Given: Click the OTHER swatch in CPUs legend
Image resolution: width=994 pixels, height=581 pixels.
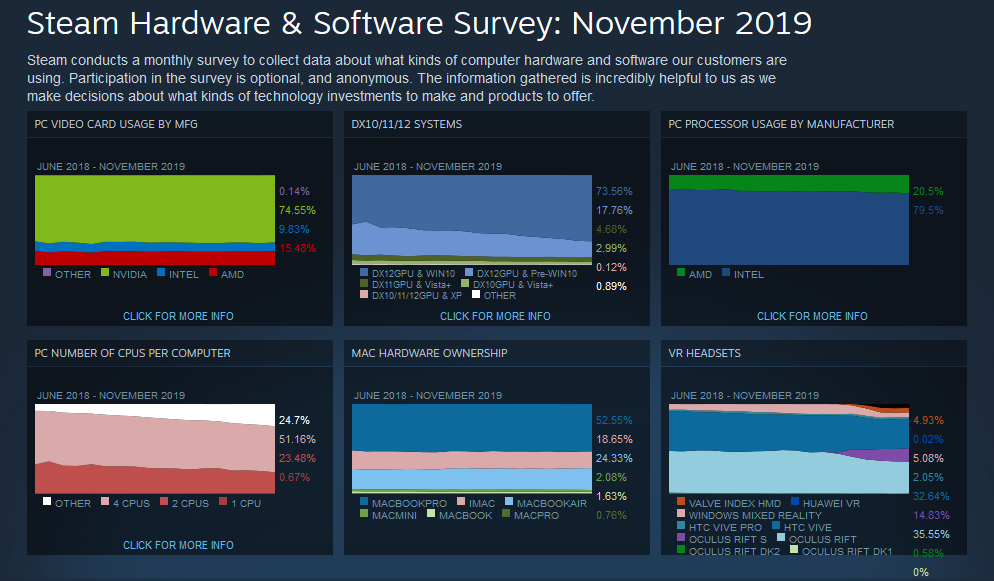Looking at the screenshot, I should pyautogui.click(x=47, y=501).
